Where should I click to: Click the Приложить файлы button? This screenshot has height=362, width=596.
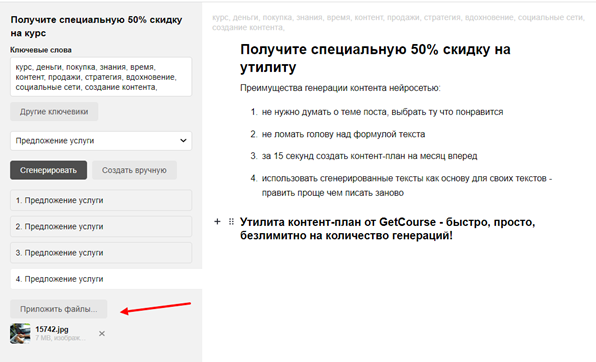coord(59,309)
